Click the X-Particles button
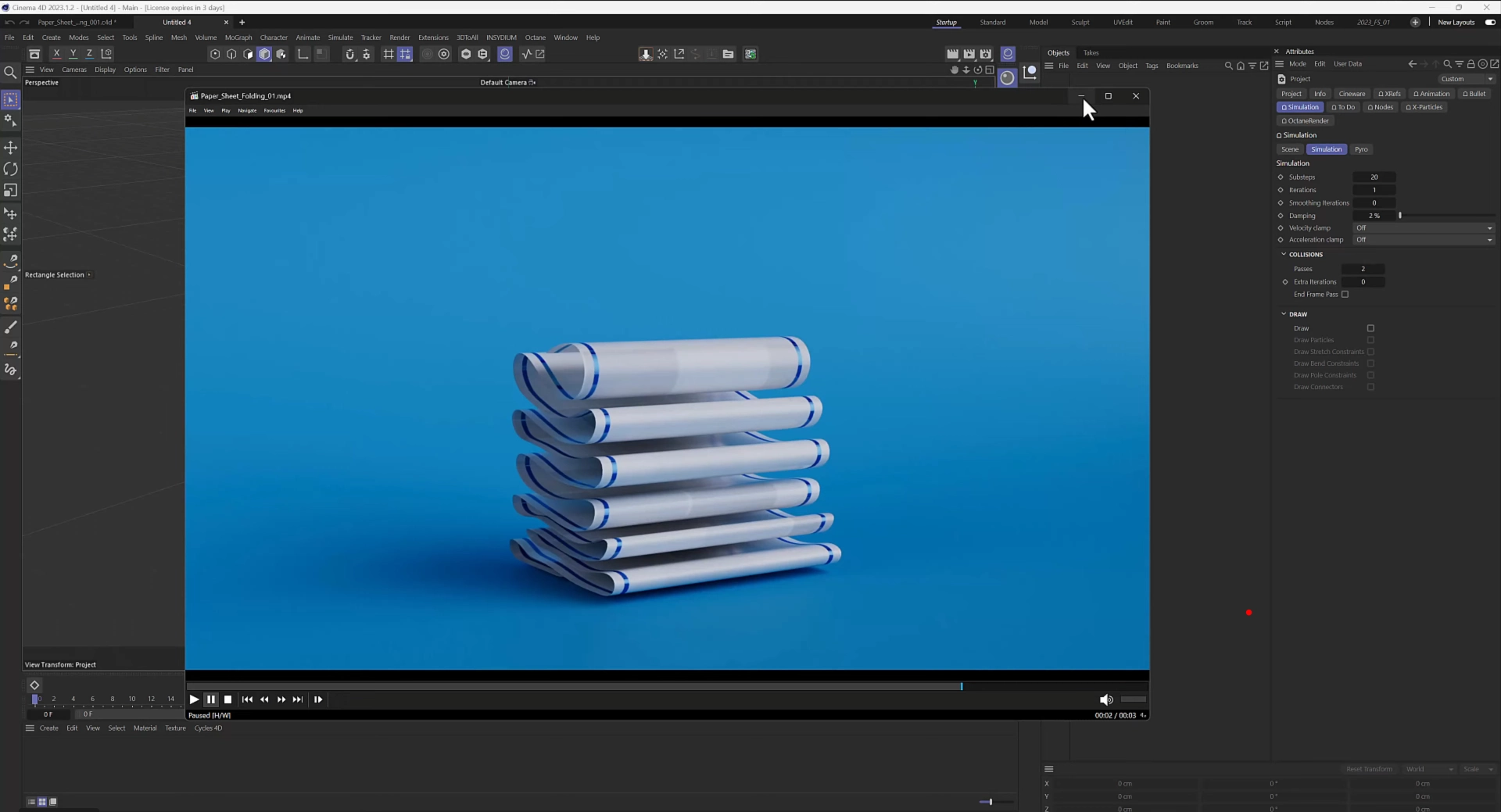 [1424, 107]
